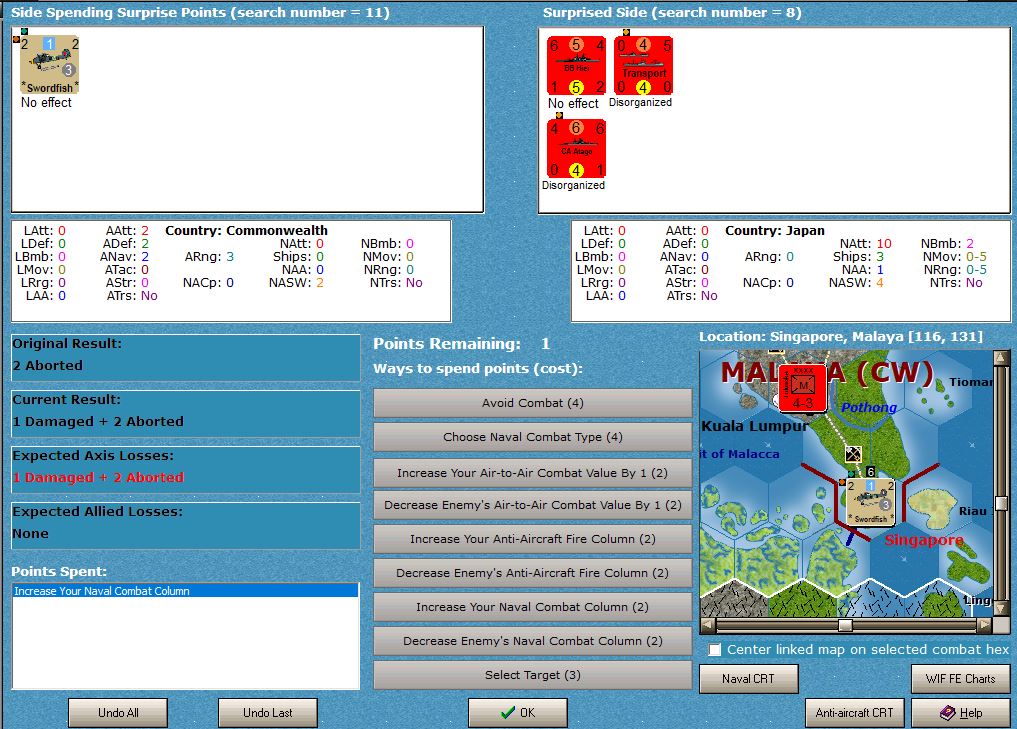Screen dimensions: 1017x729
Task: Click the 'Disorganized' label under Transport
Action: [x=640, y=102]
